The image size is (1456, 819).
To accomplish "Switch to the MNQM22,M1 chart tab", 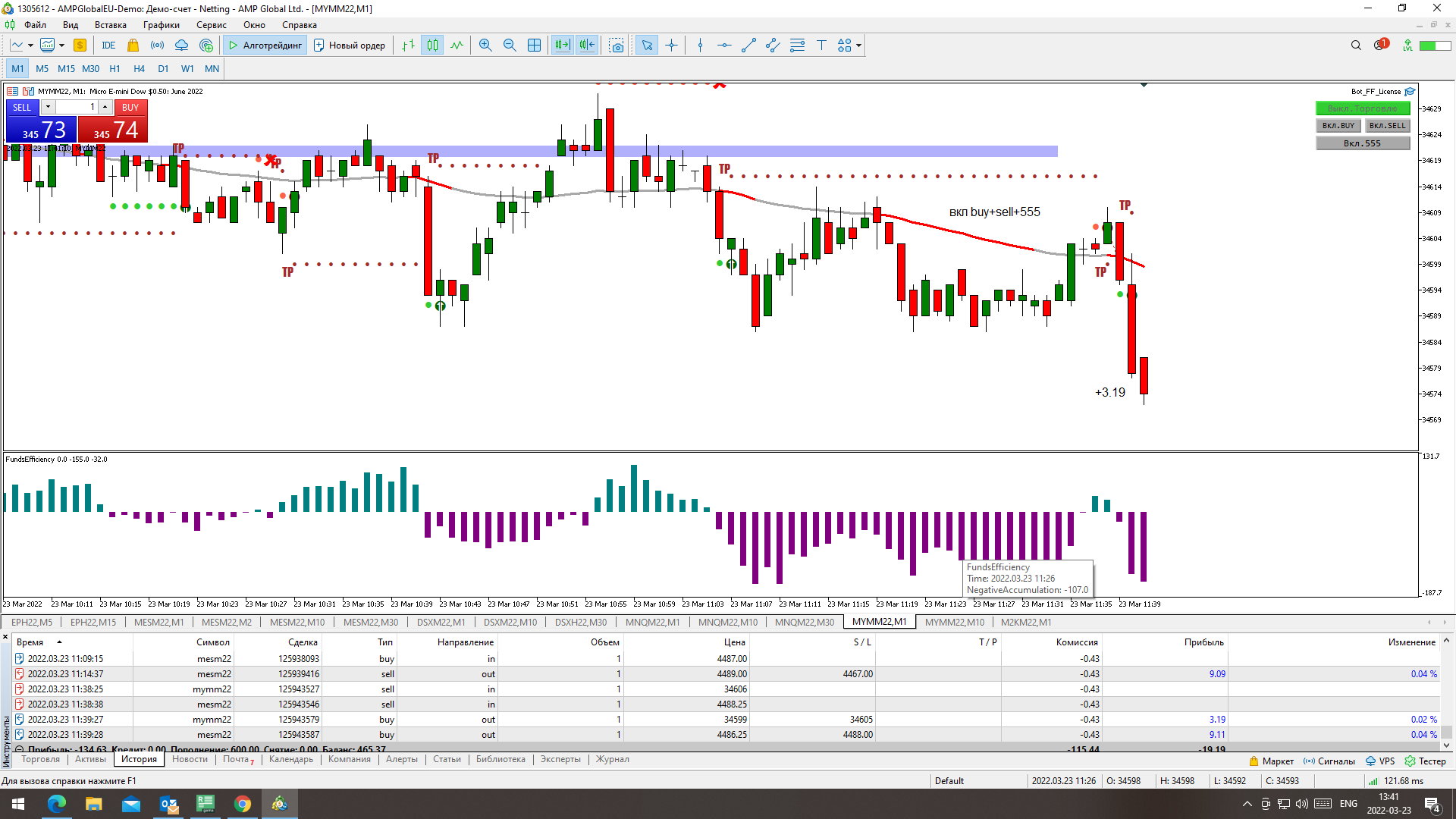I will [652, 623].
